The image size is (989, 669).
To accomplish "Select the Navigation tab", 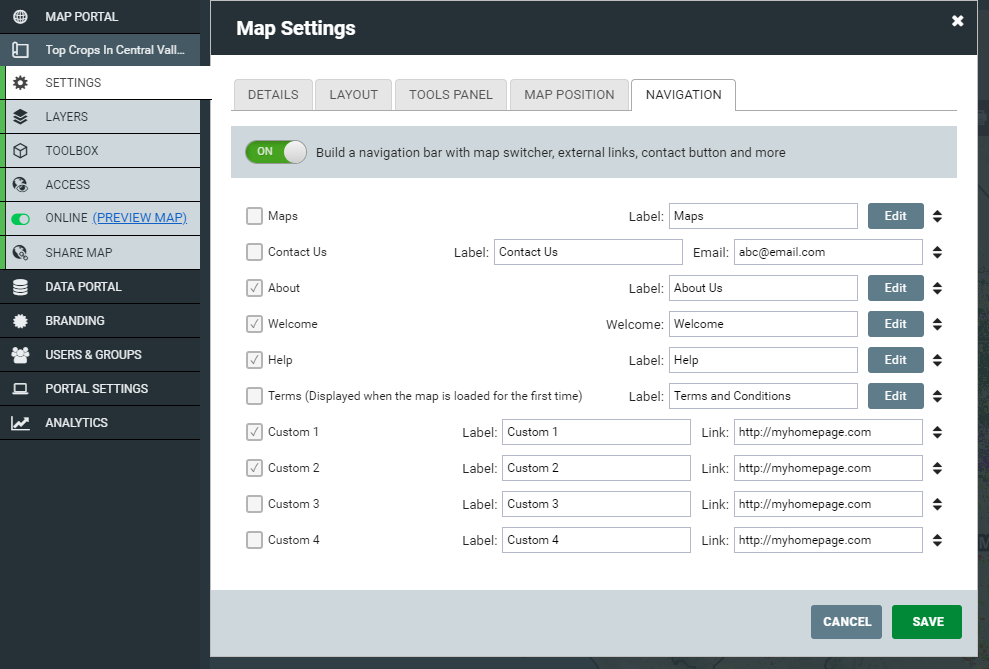I will click(x=683, y=95).
